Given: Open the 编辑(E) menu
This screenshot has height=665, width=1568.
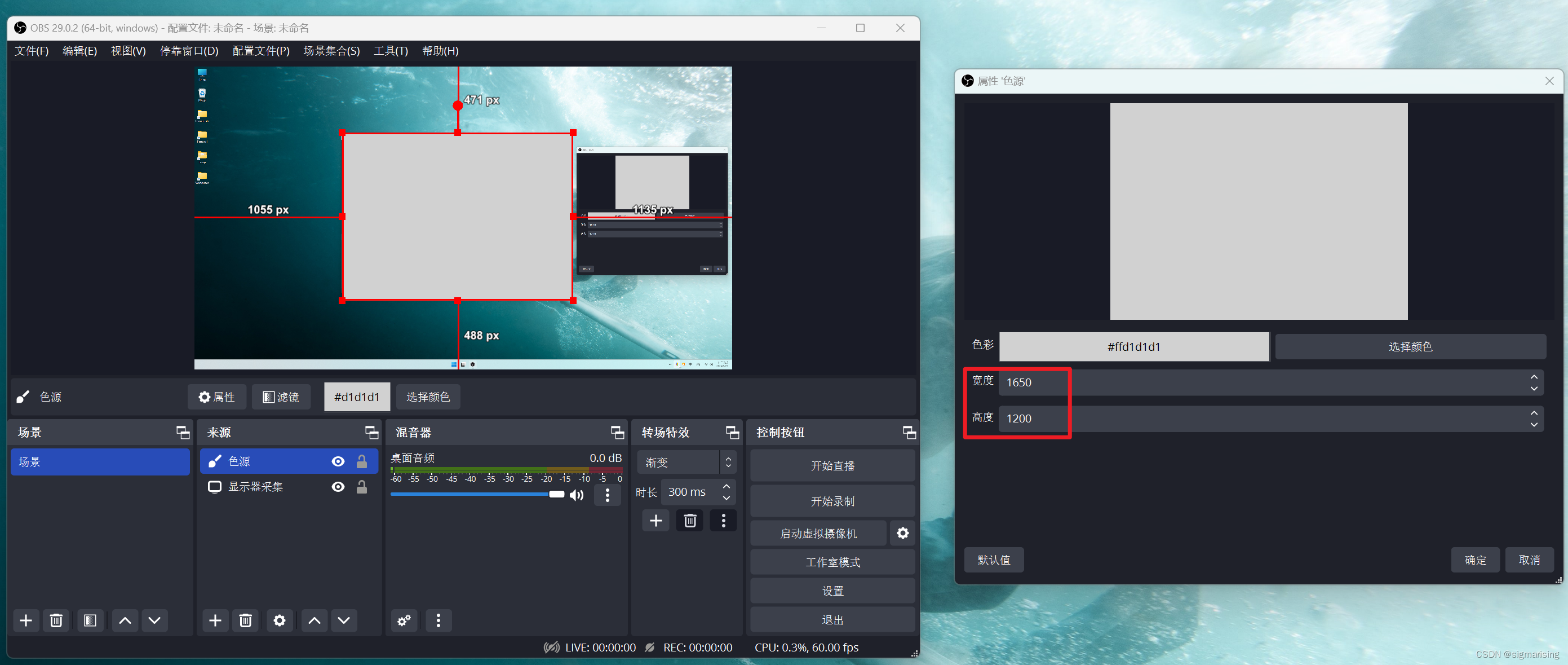Looking at the screenshot, I should coord(79,51).
